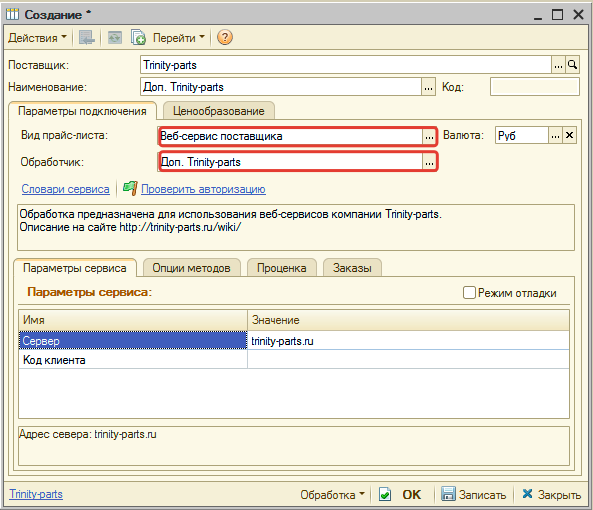Enable the Режим отладки checkbox

pos(469,293)
